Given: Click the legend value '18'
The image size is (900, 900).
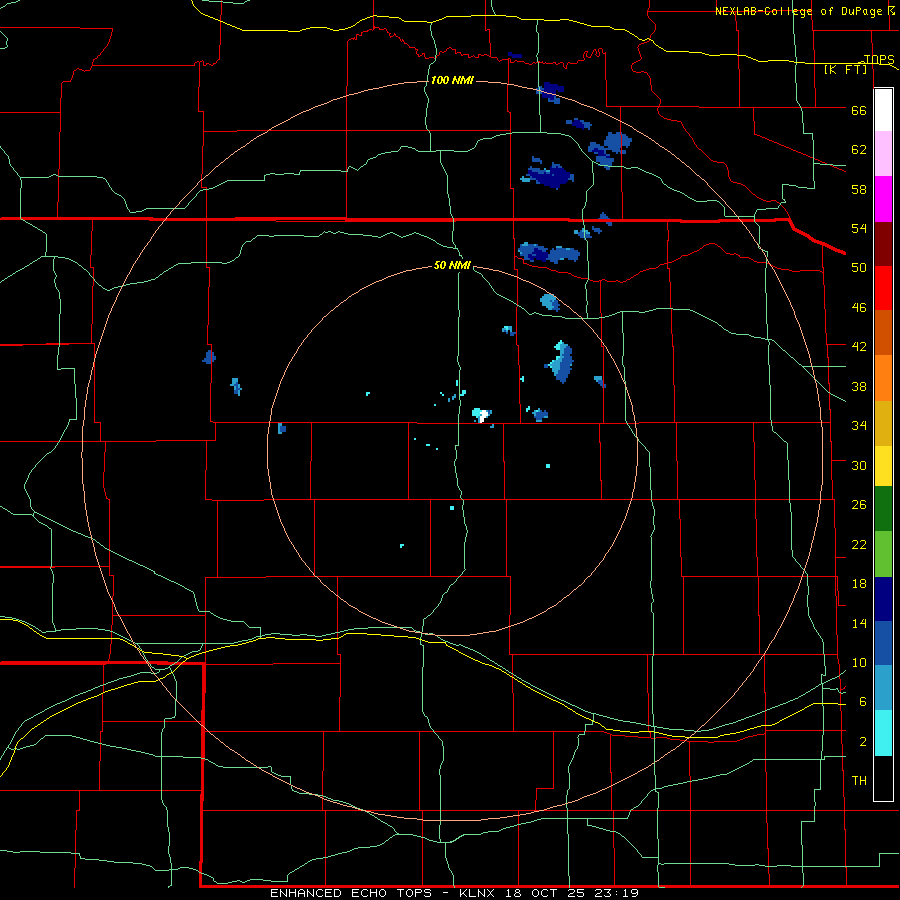Looking at the screenshot, I should (x=859, y=584).
